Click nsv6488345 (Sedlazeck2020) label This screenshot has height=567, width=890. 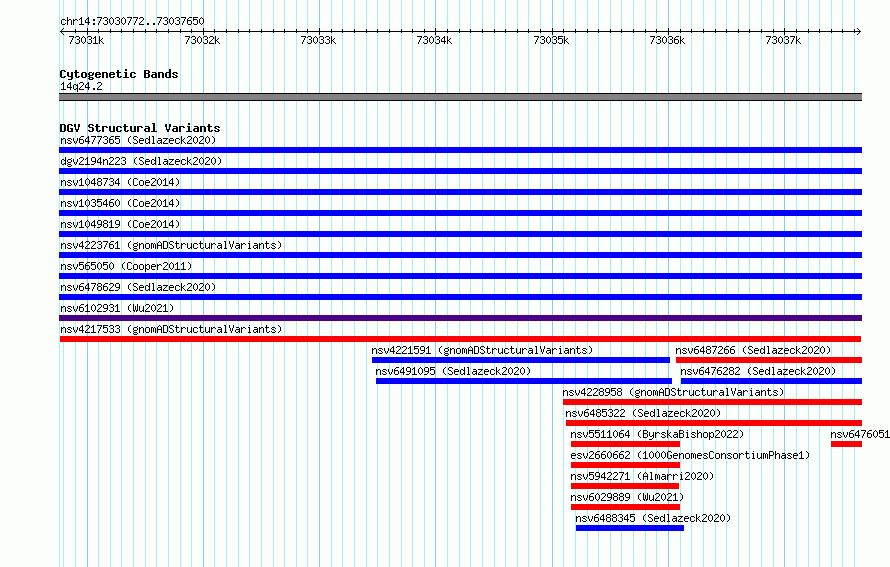pyautogui.click(x=653, y=518)
